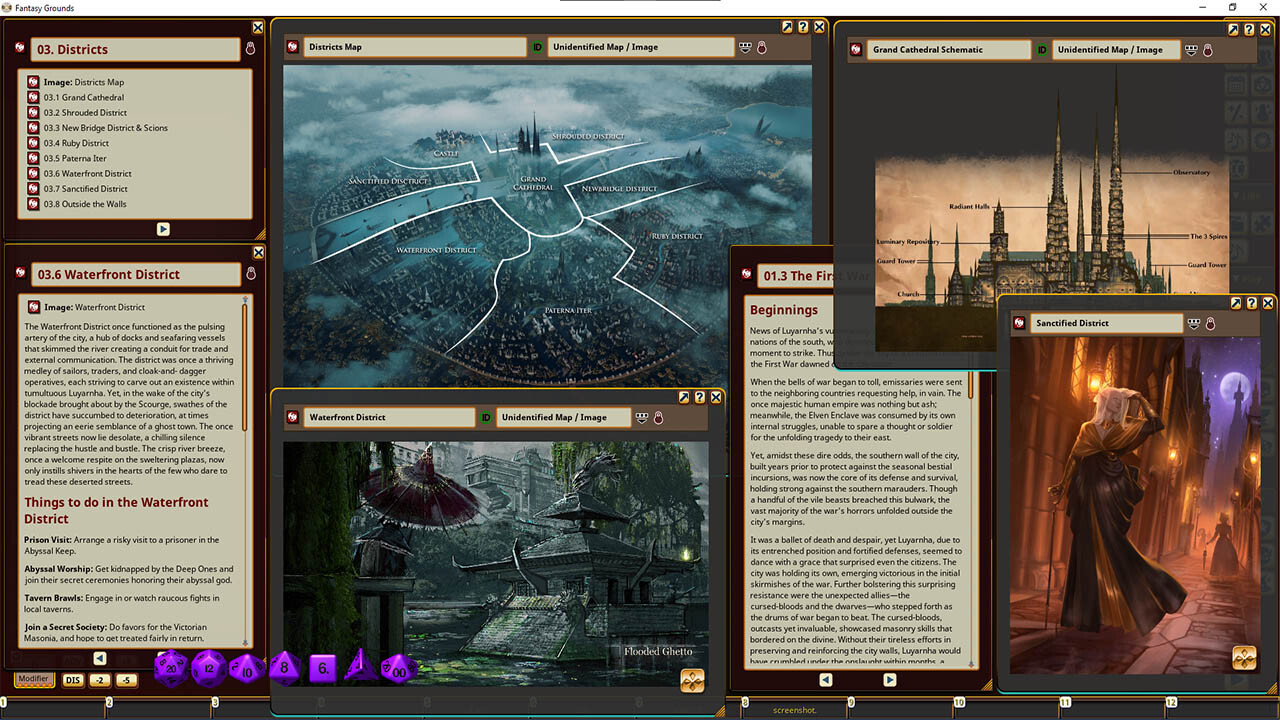The image size is (1280, 720).
Task: Go to the next page in the 03. Districts window
Action: 163,229
